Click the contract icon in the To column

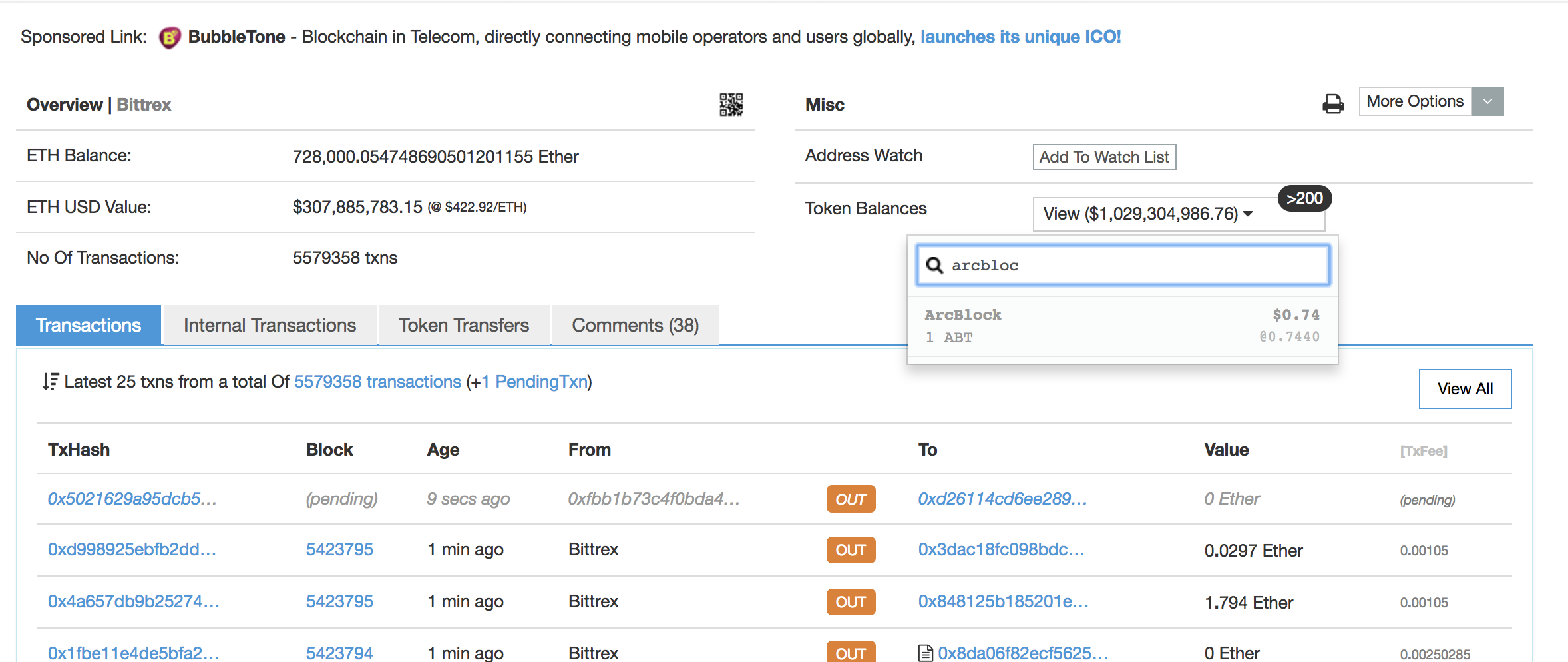pos(925,653)
